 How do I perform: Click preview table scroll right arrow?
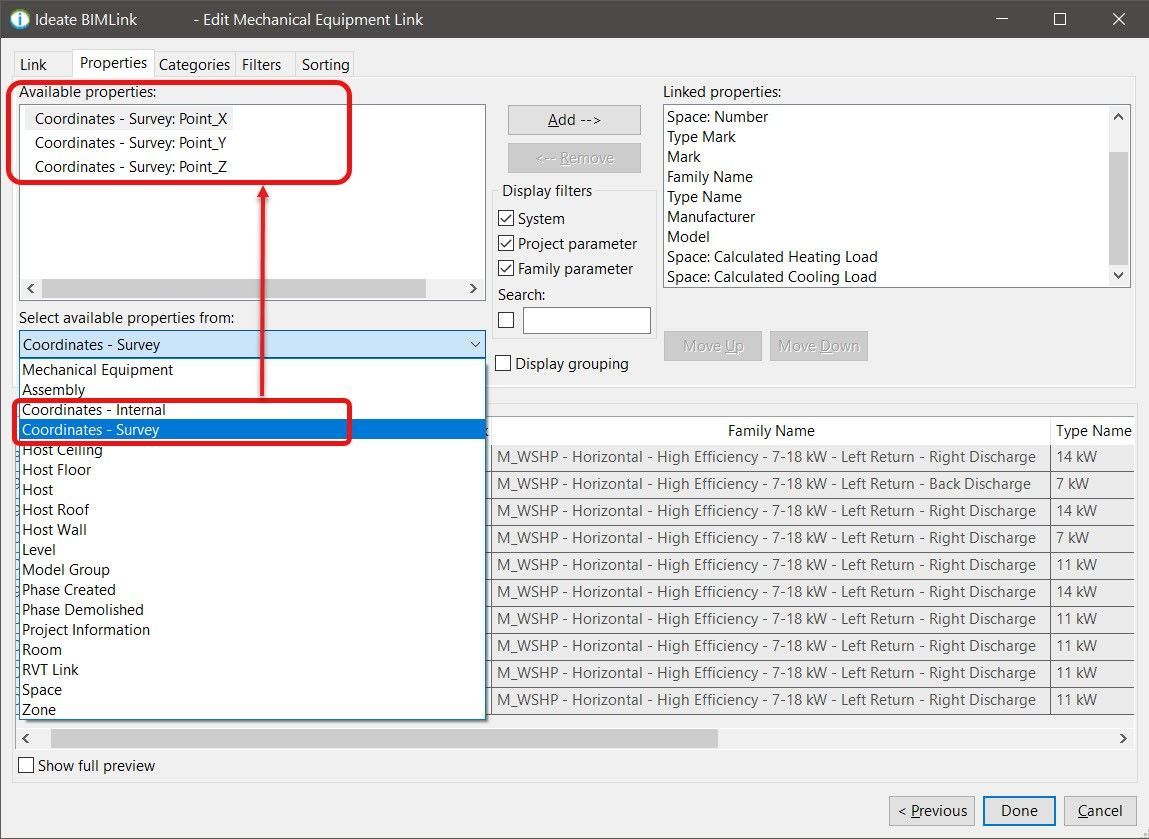pyautogui.click(x=1123, y=739)
